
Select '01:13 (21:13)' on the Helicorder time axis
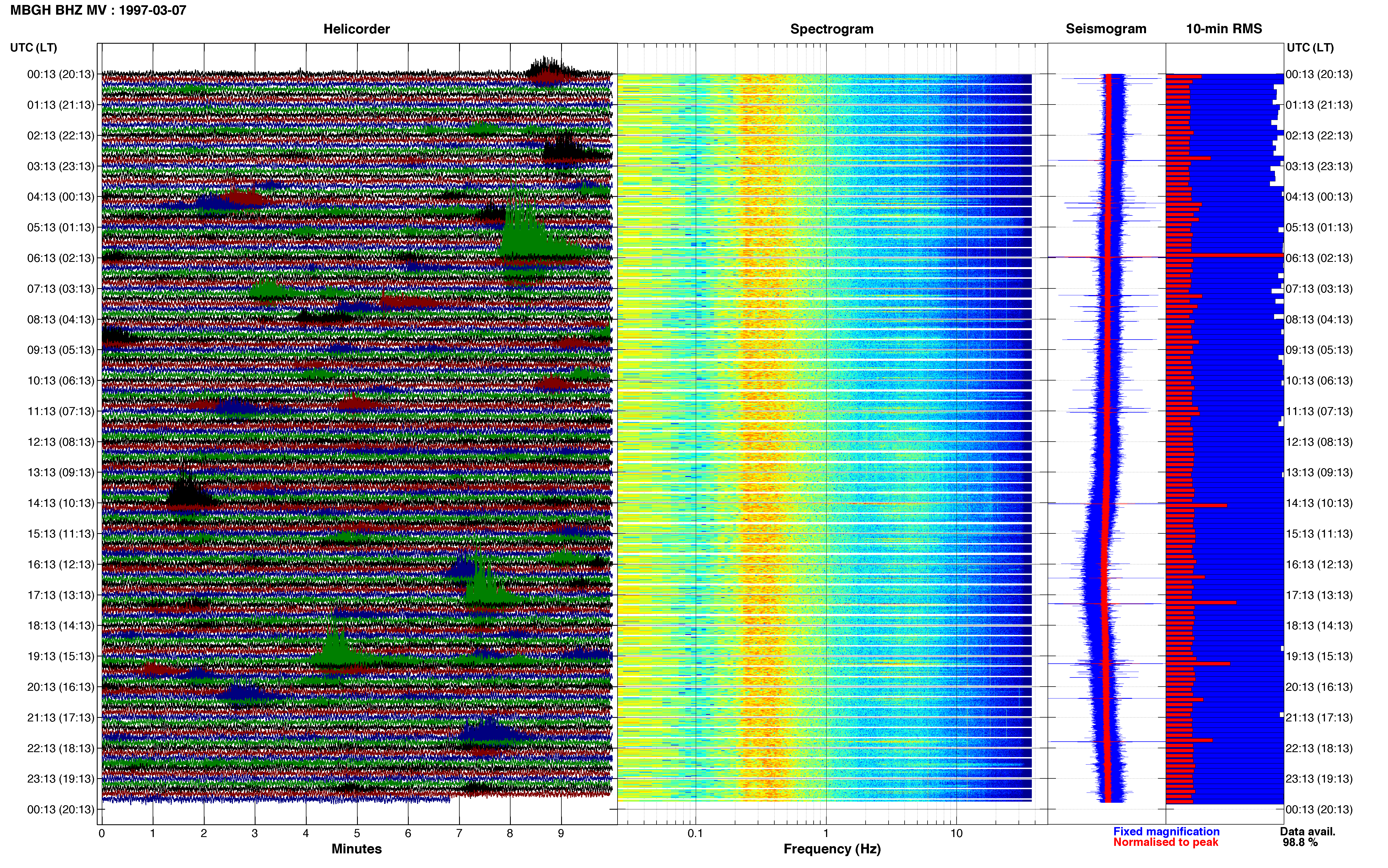[61, 105]
